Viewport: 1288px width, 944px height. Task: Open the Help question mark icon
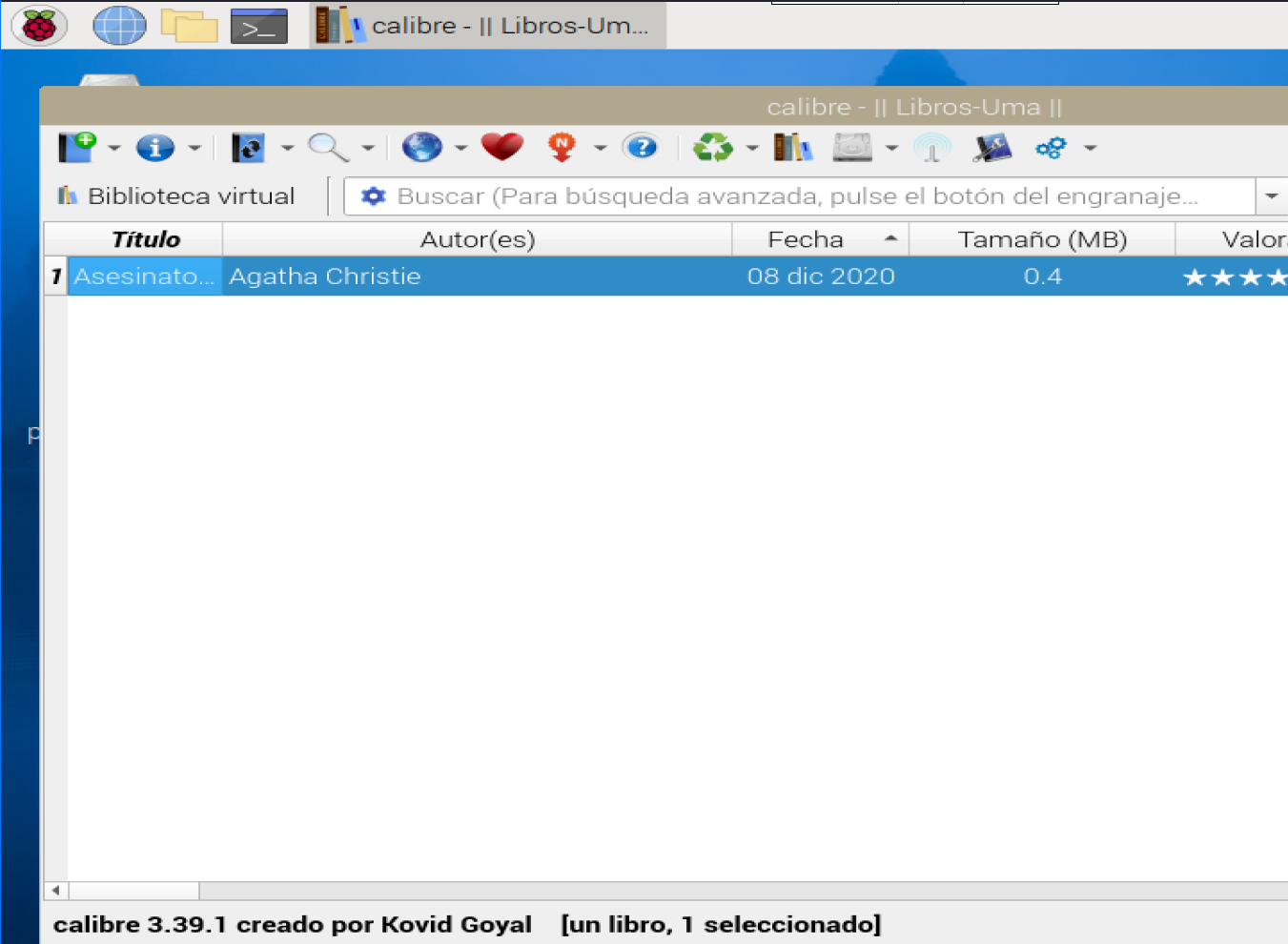click(642, 147)
